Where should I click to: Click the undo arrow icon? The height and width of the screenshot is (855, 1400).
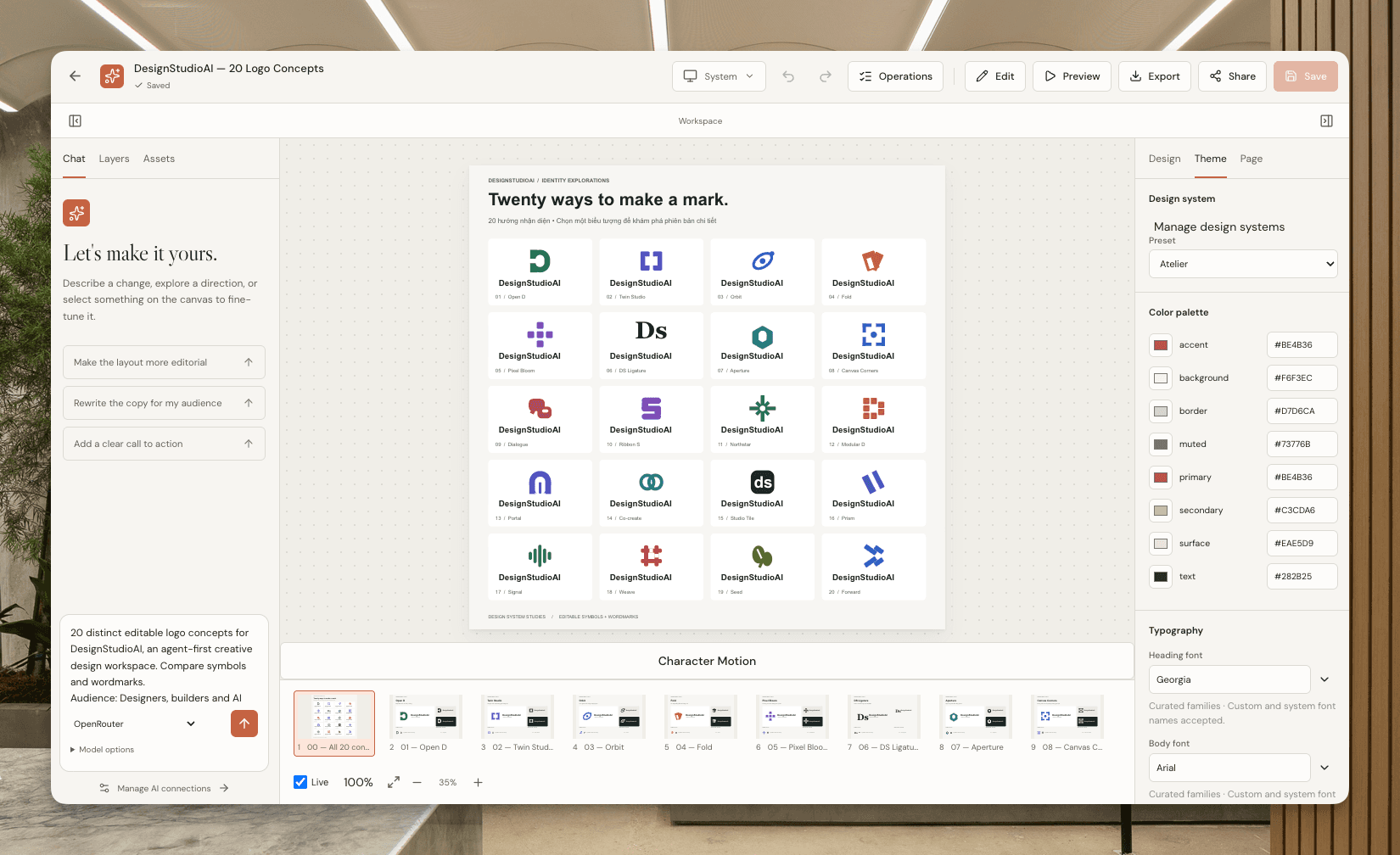click(x=788, y=76)
